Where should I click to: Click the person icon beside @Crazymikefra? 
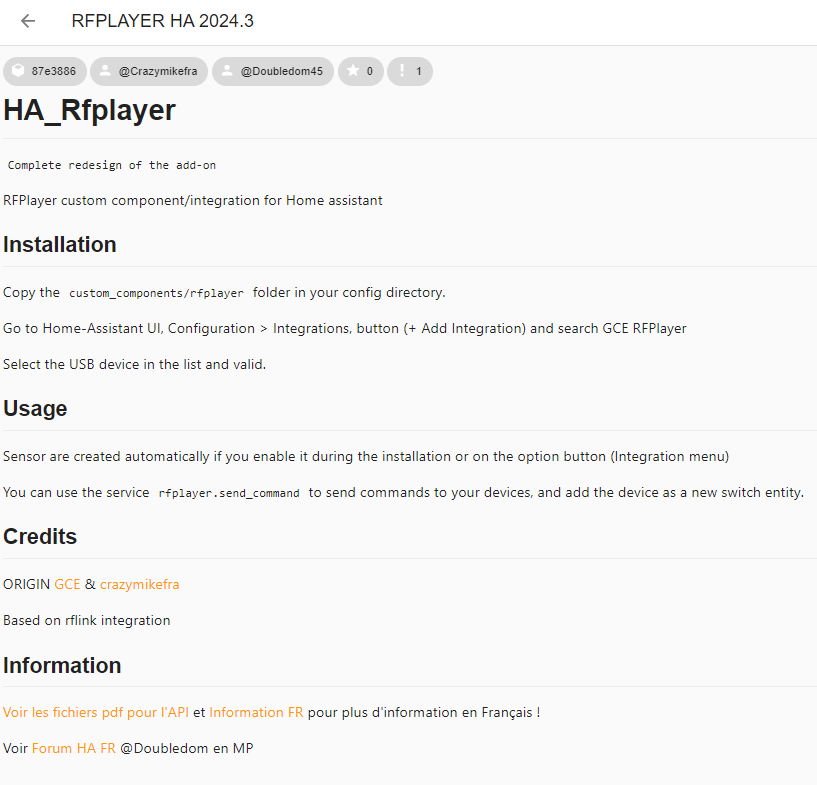pos(105,70)
